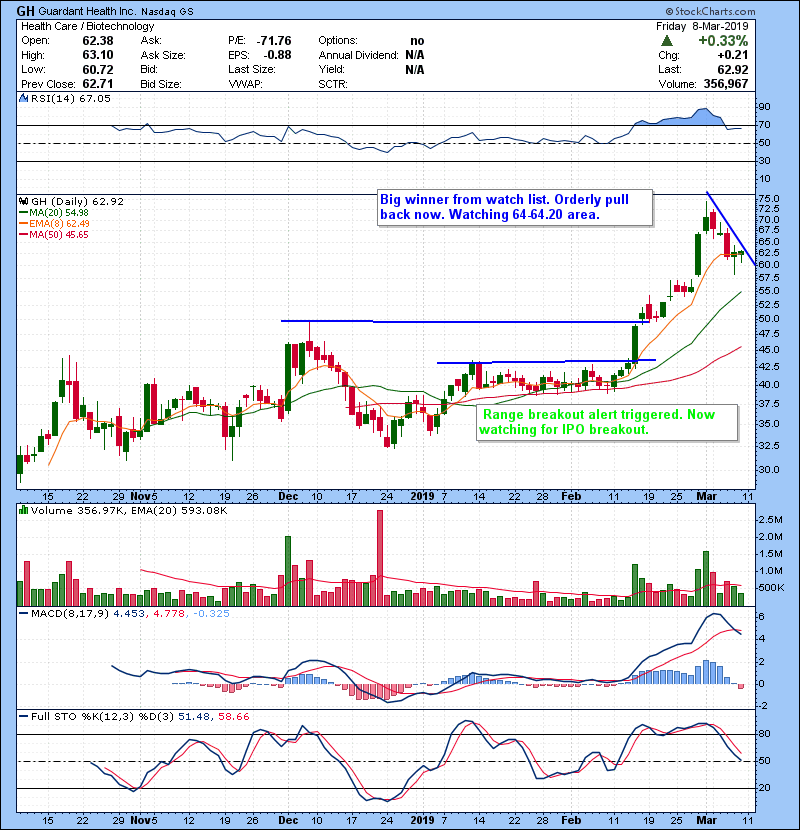This screenshot has height=830, width=800.
Task: Click the Volume value 356,967
Action: tap(725, 84)
